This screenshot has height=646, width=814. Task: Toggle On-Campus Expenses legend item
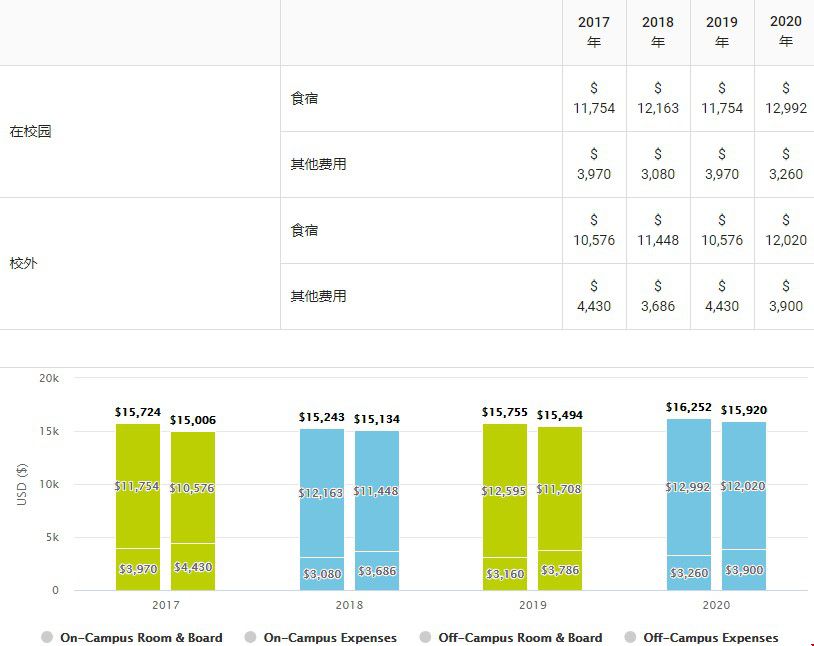pos(321,637)
